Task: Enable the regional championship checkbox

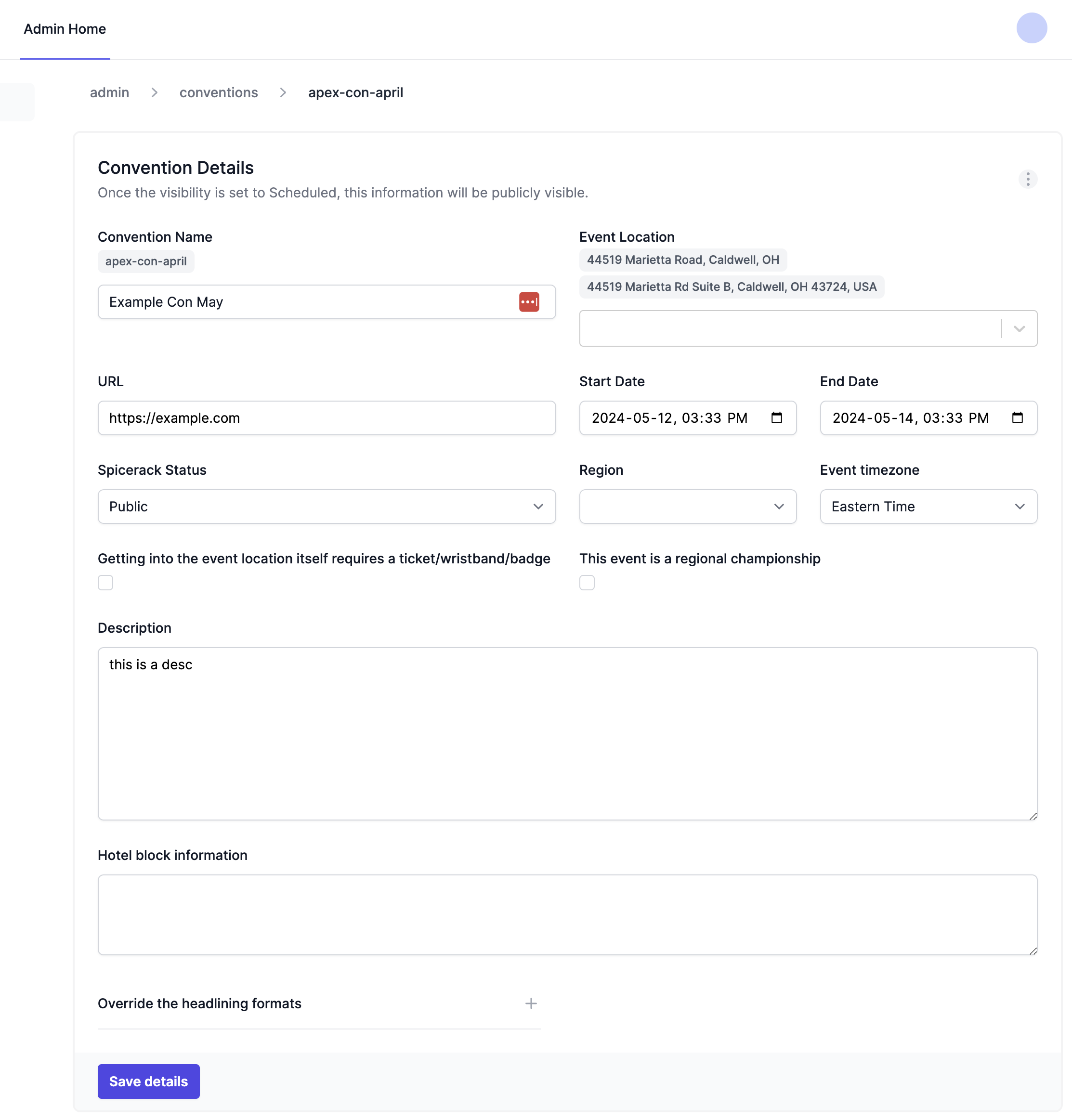Action: click(587, 582)
